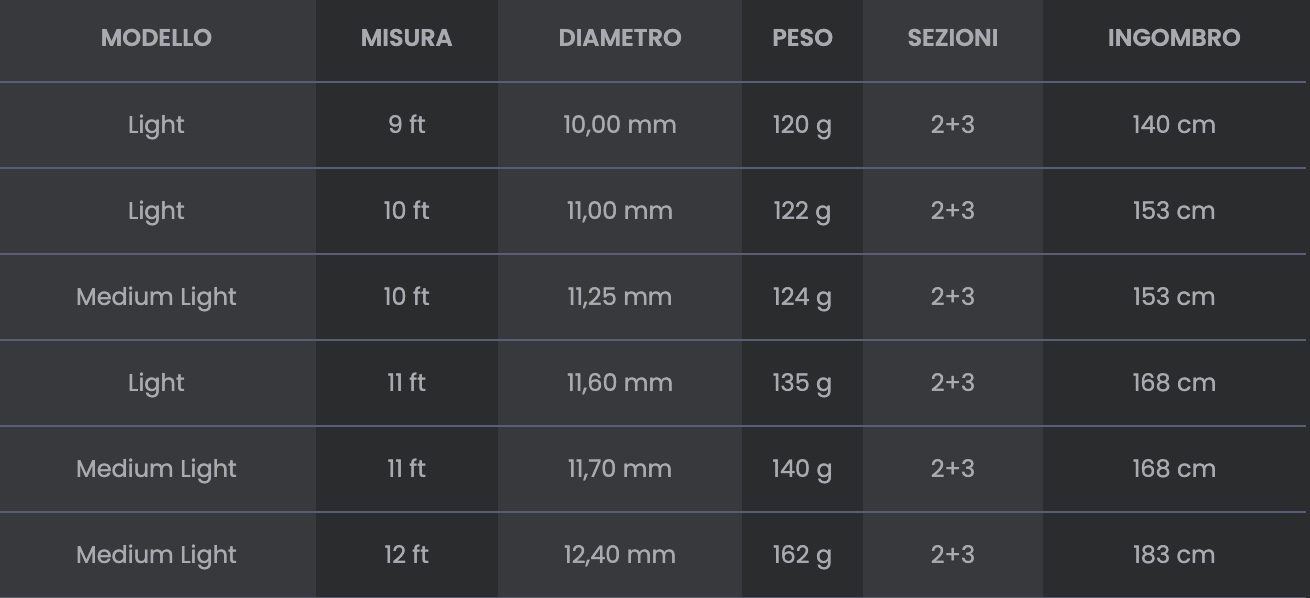Click the PESO column header
1310x598 pixels.
pos(802,38)
